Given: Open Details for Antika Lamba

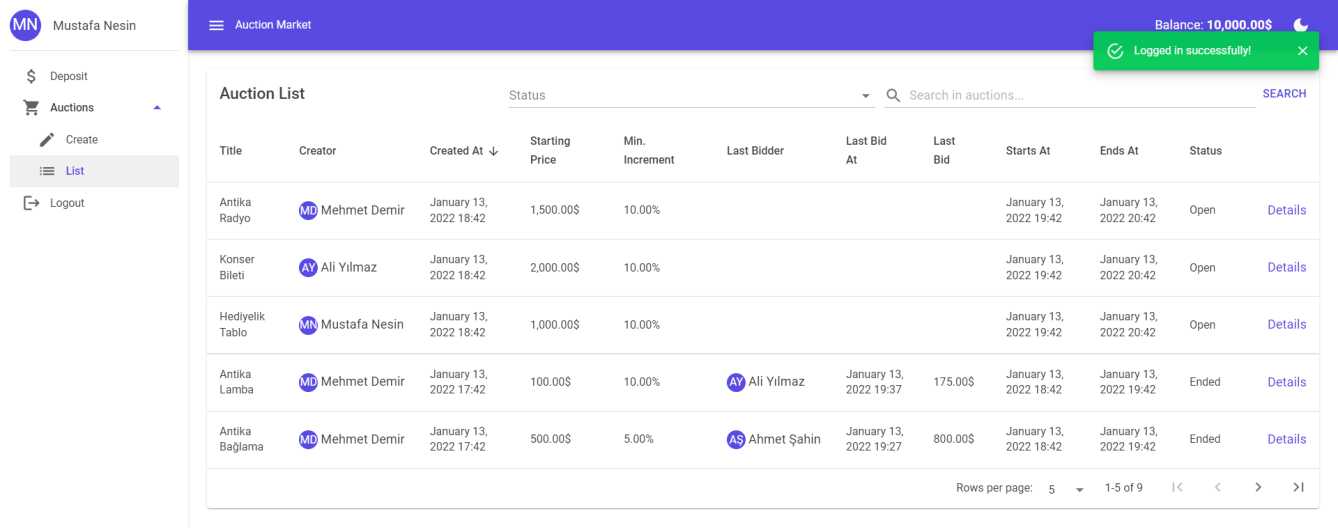Looking at the screenshot, I should click(1286, 382).
